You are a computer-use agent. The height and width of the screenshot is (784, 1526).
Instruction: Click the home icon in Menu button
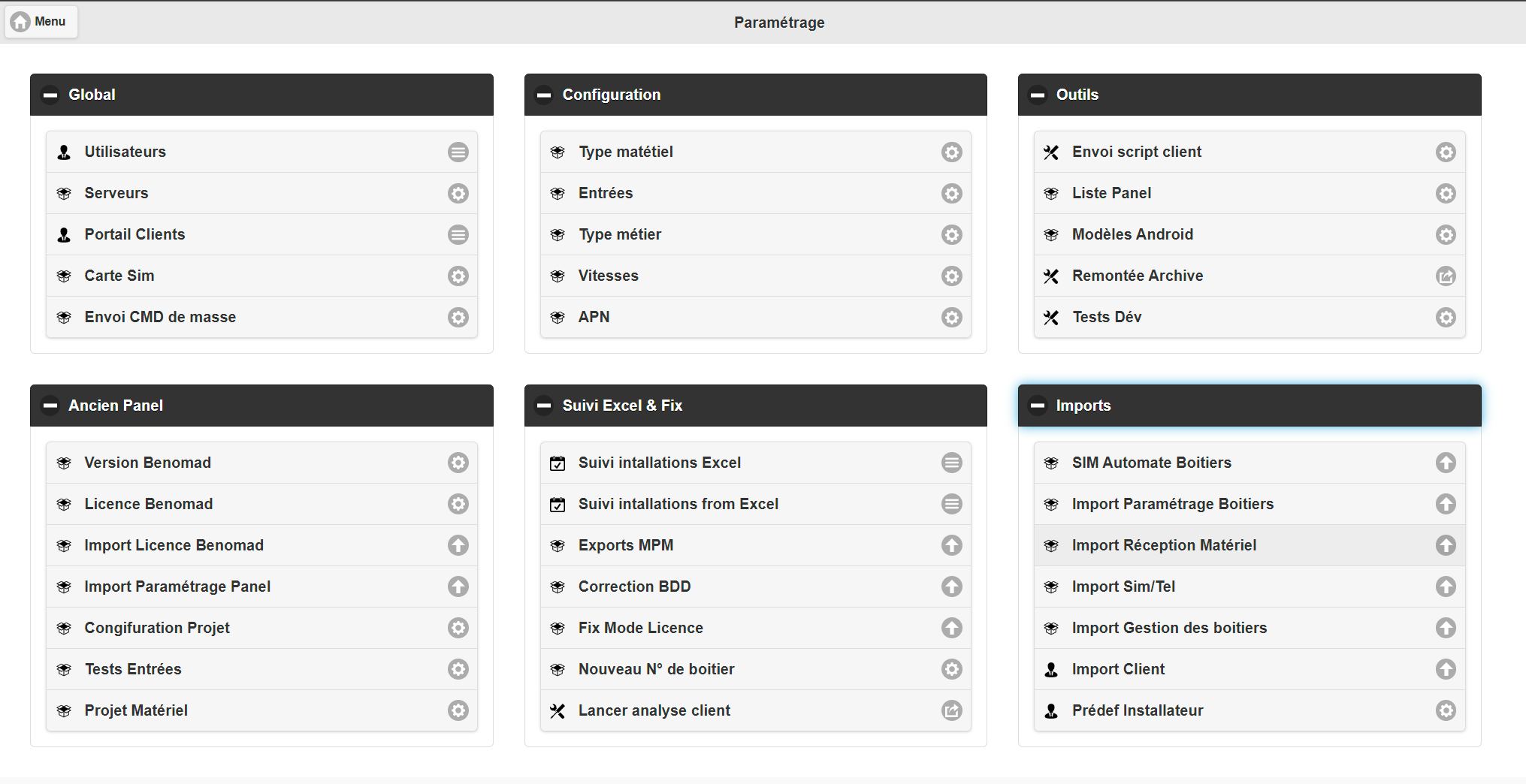21,22
